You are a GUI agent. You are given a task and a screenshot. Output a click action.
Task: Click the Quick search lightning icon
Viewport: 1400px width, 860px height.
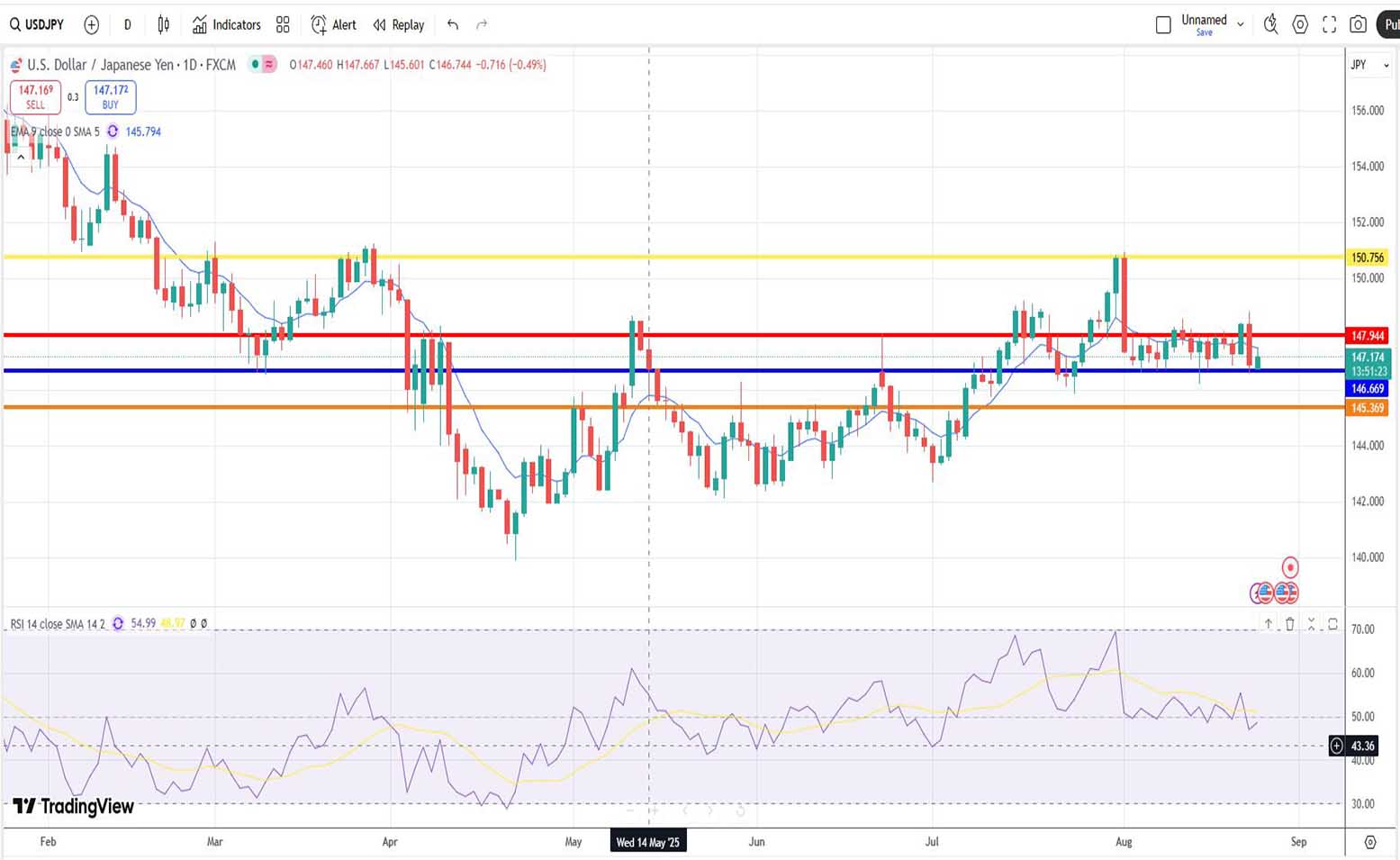tap(1270, 25)
